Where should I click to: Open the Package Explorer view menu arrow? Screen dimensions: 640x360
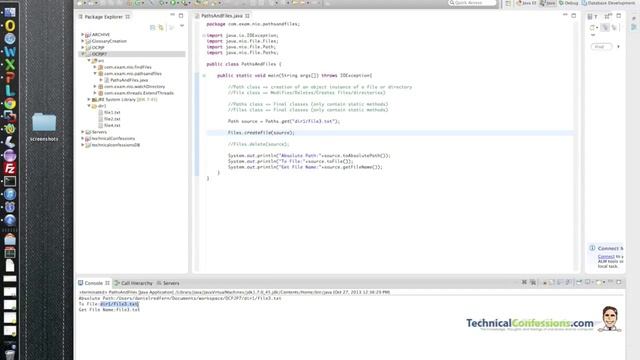click(x=182, y=26)
